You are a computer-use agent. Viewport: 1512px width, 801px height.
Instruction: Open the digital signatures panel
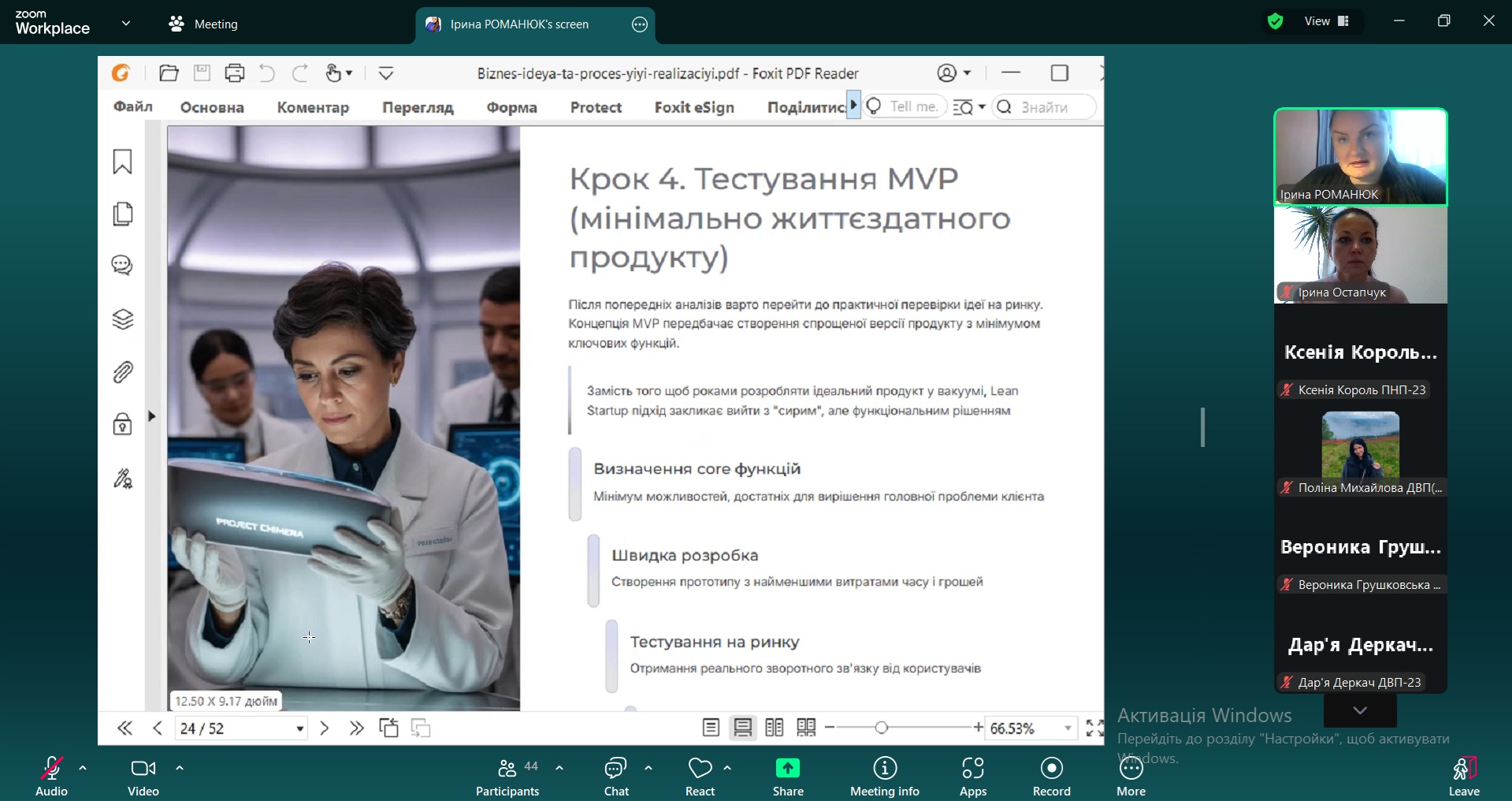124,479
